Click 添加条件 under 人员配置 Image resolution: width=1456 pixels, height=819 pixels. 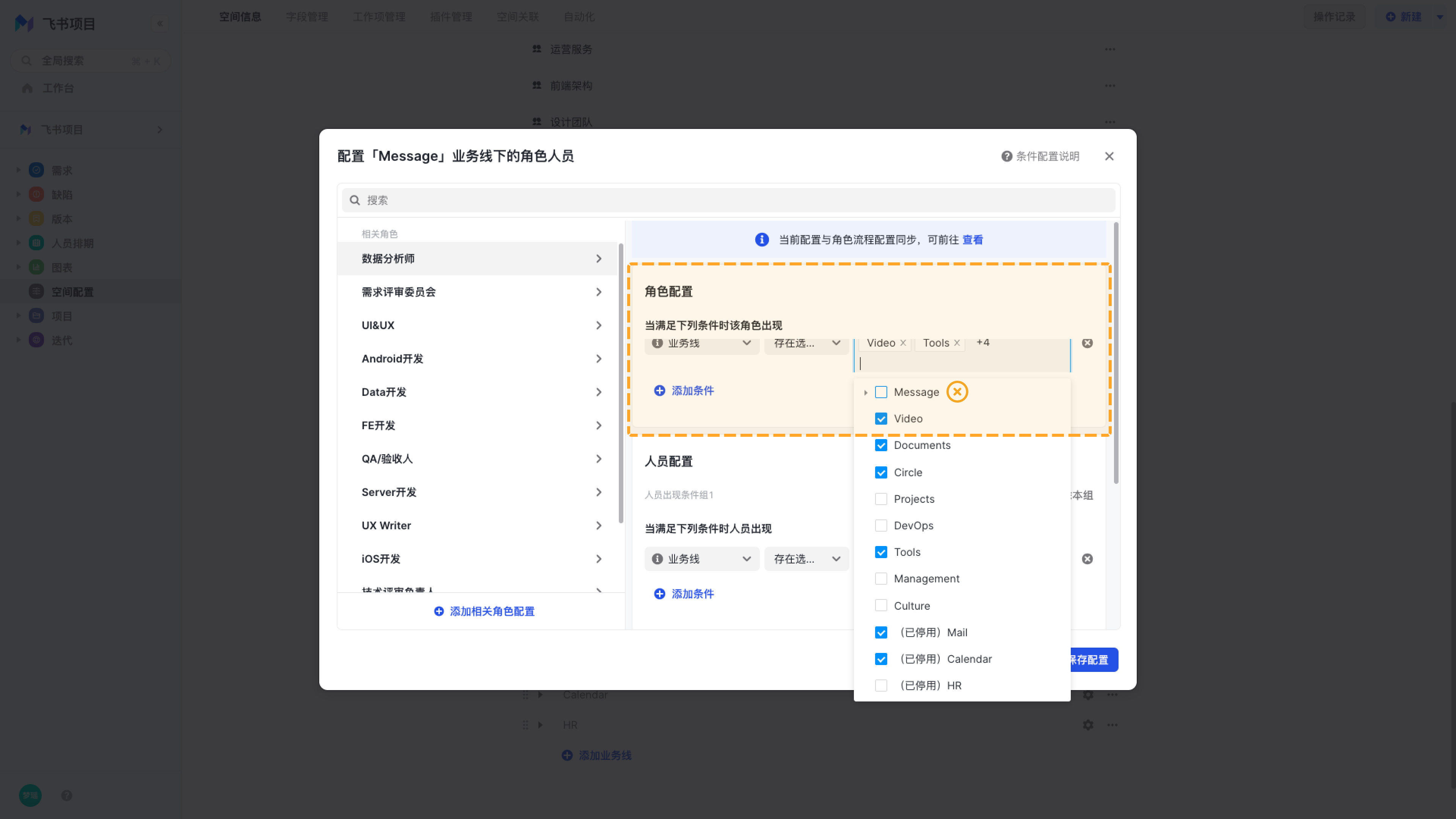pos(684,593)
